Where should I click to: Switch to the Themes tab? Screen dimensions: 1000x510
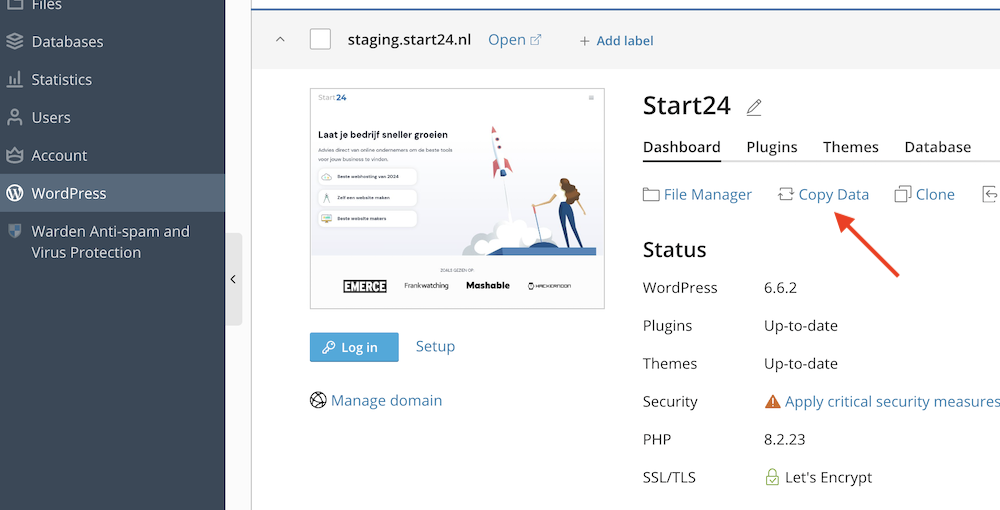(850, 147)
